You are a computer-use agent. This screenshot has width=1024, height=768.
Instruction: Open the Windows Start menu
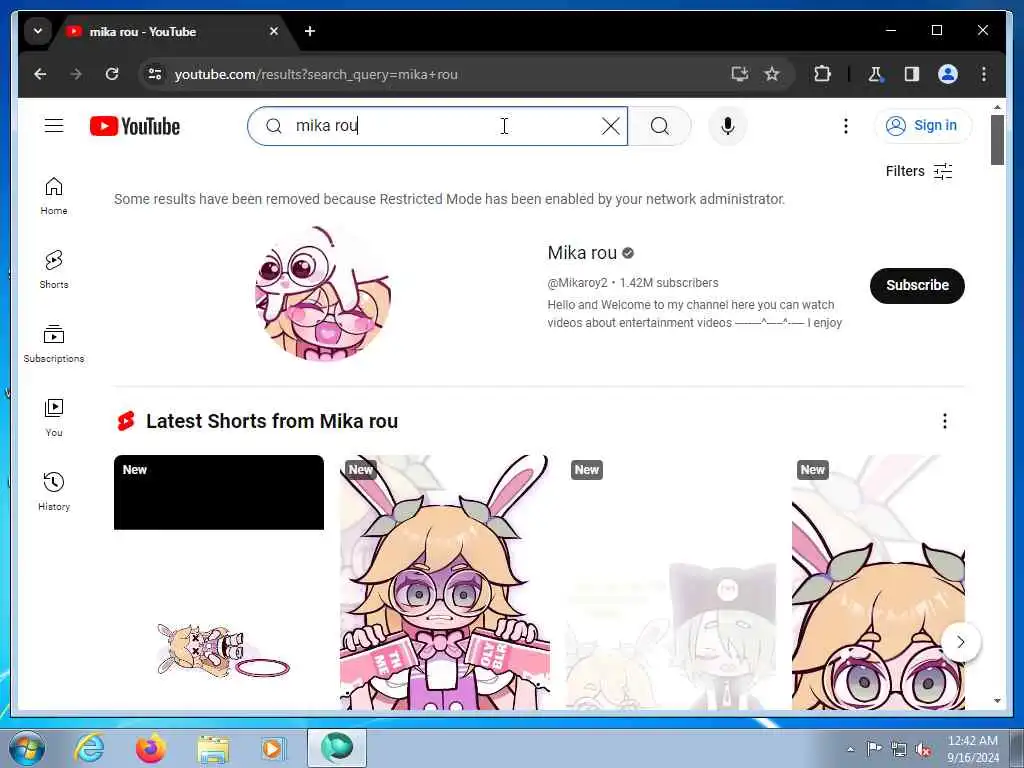(27, 748)
